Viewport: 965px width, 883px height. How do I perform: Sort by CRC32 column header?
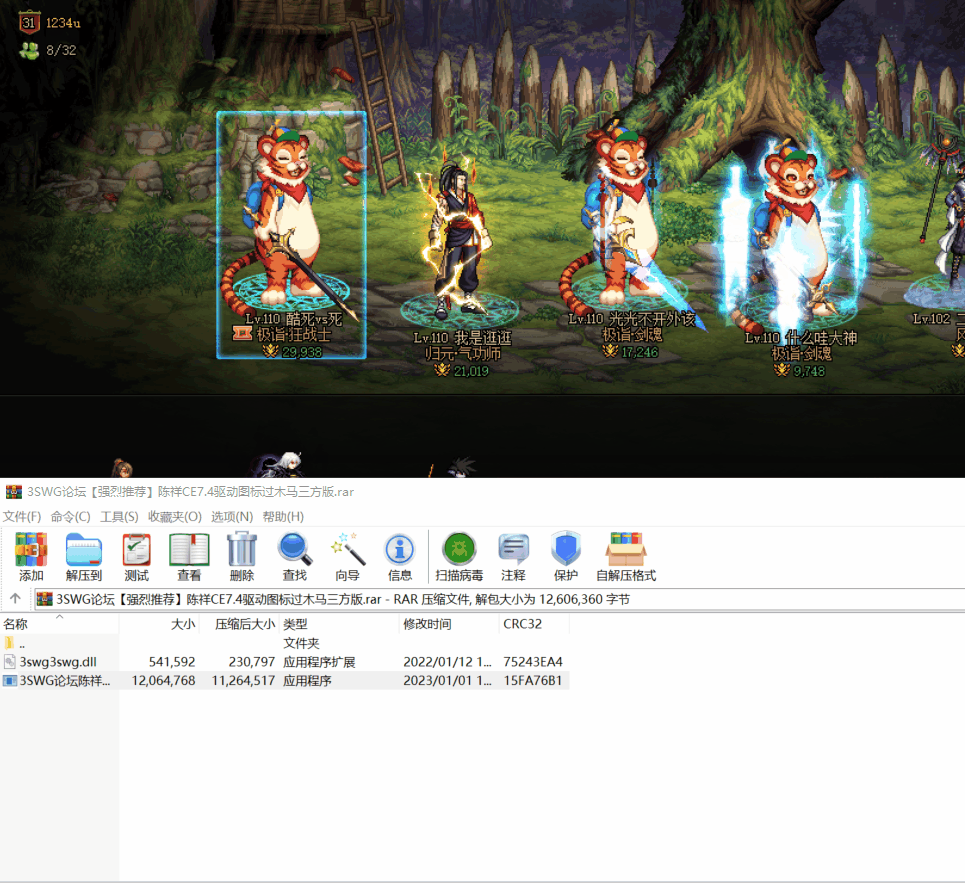click(534, 624)
